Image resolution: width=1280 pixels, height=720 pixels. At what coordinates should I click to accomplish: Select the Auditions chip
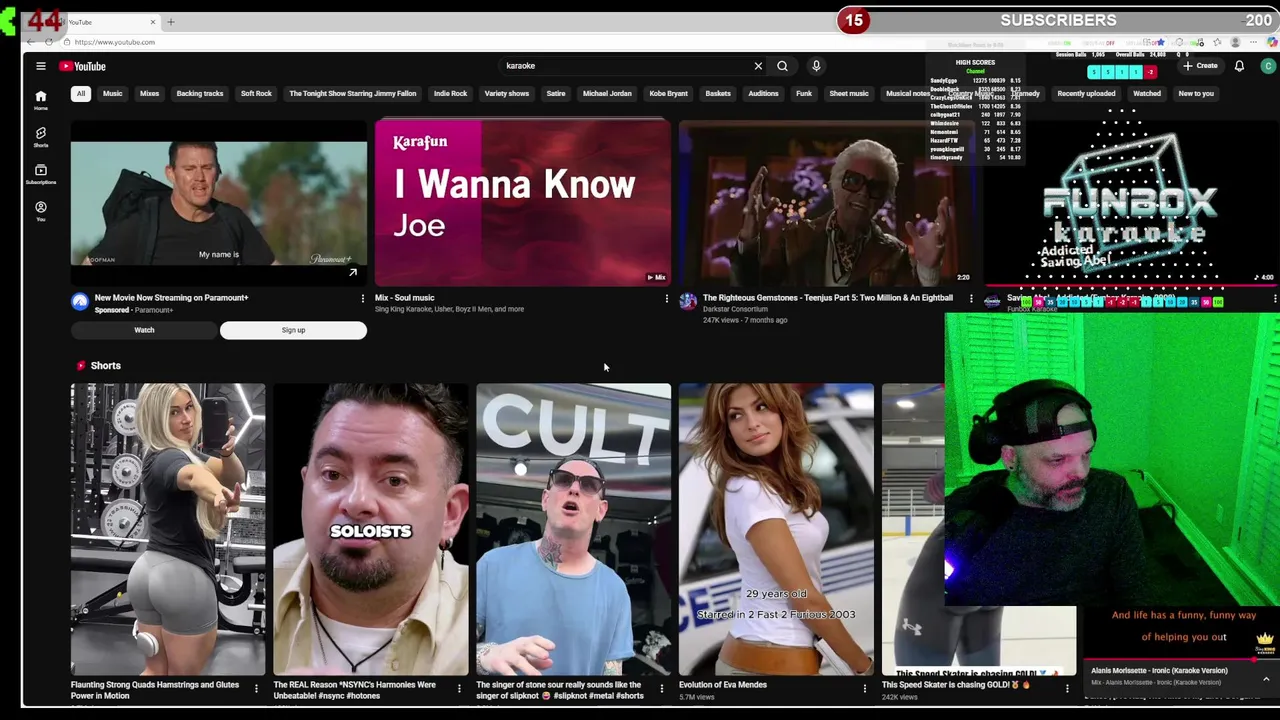coord(763,93)
